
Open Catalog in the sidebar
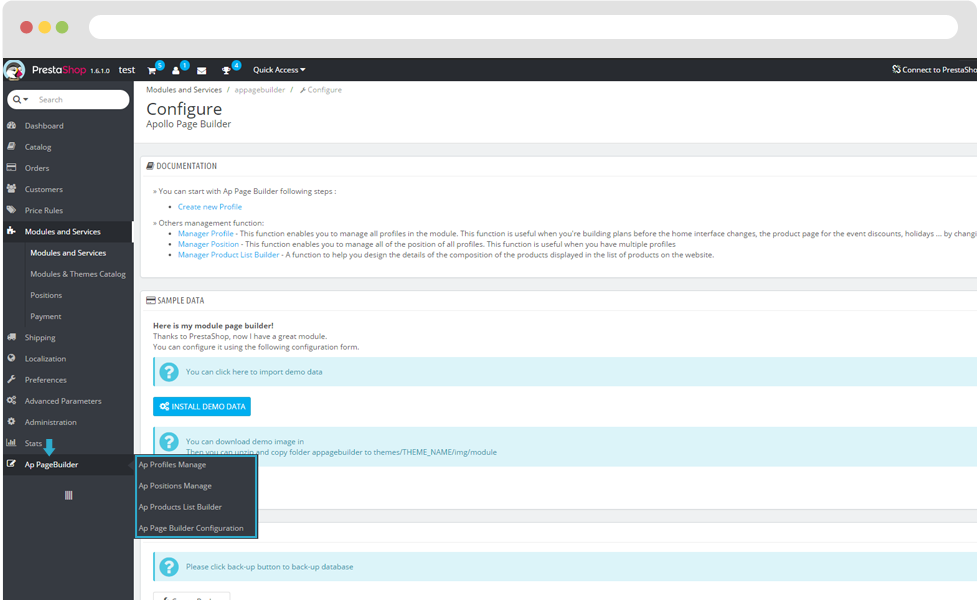(x=38, y=147)
